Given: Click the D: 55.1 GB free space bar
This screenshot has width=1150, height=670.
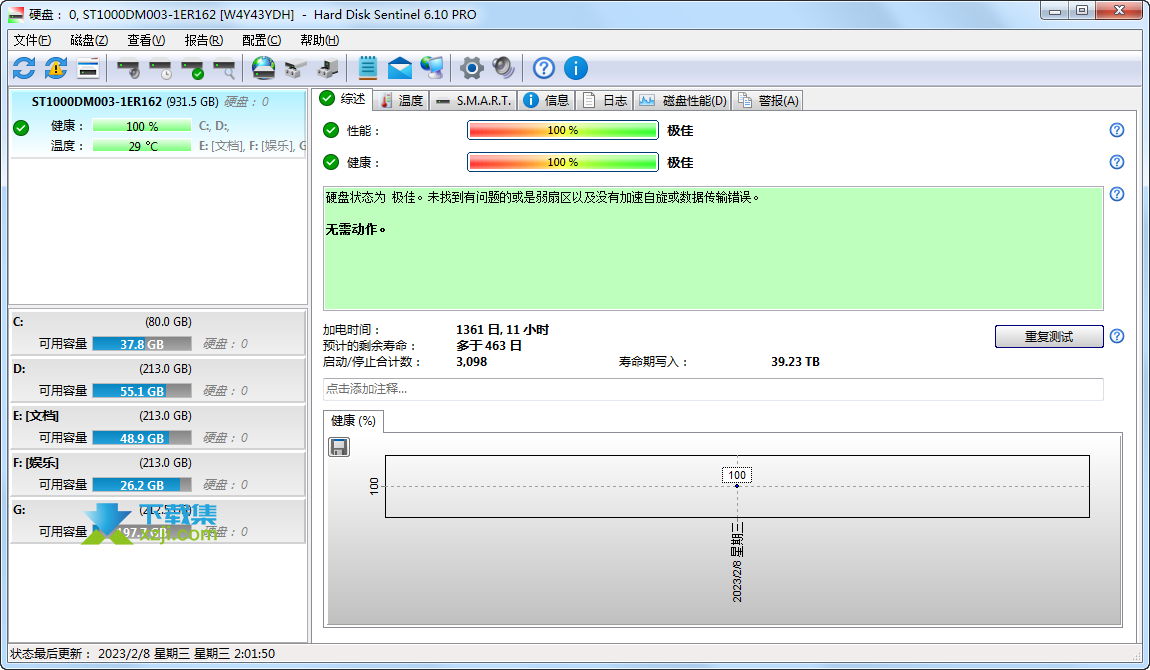Looking at the screenshot, I should pos(142,391).
